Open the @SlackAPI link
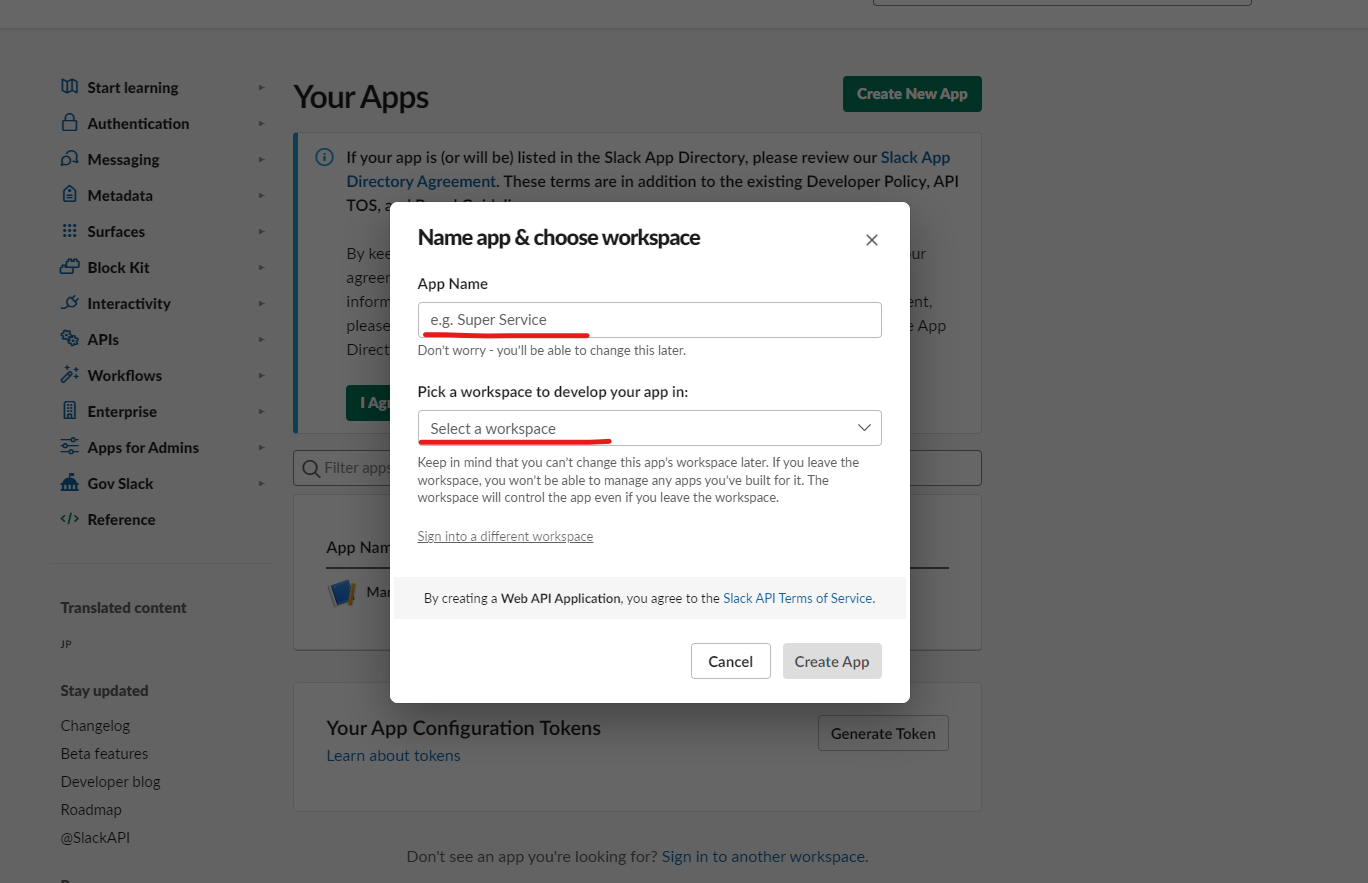 click(x=95, y=838)
